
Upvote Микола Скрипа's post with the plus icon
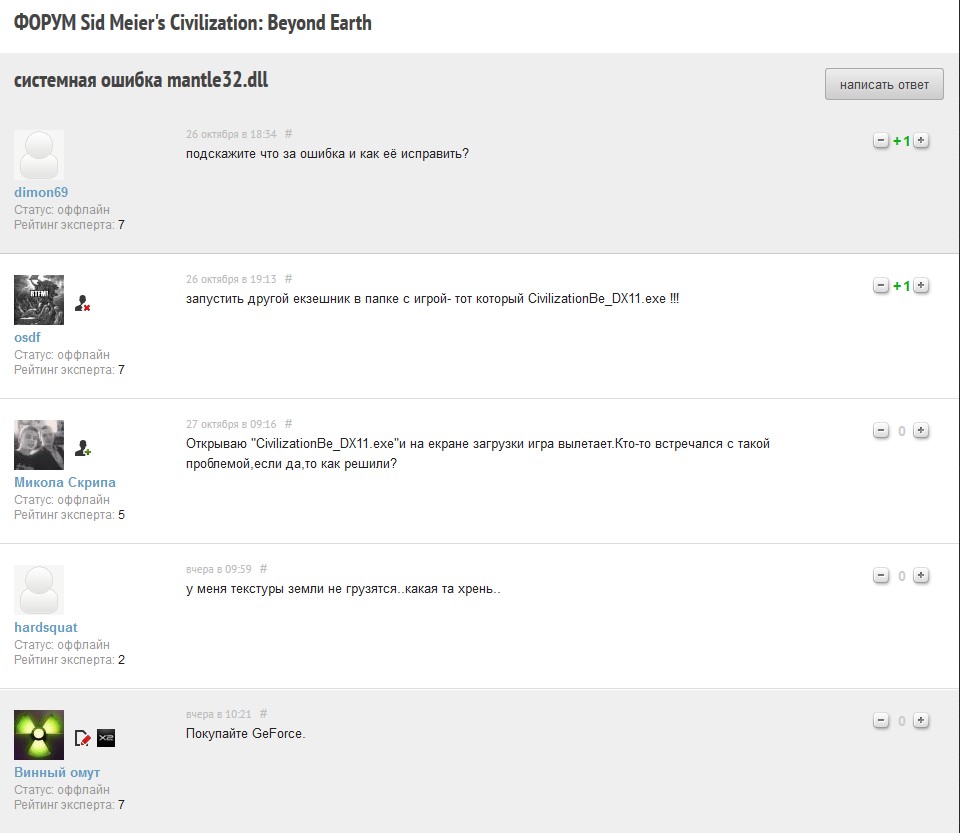921,431
